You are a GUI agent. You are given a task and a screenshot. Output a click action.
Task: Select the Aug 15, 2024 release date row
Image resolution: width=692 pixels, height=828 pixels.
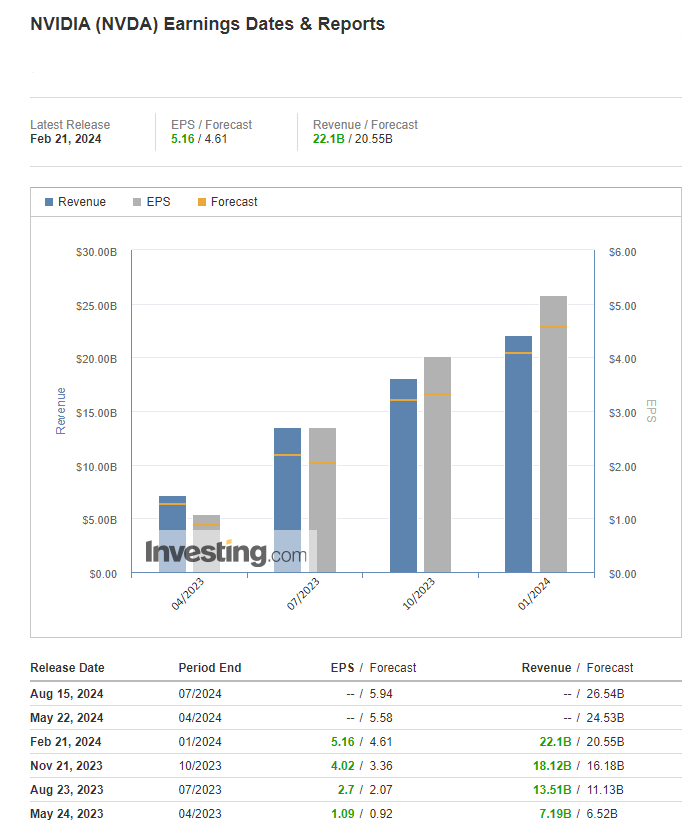click(x=67, y=694)
